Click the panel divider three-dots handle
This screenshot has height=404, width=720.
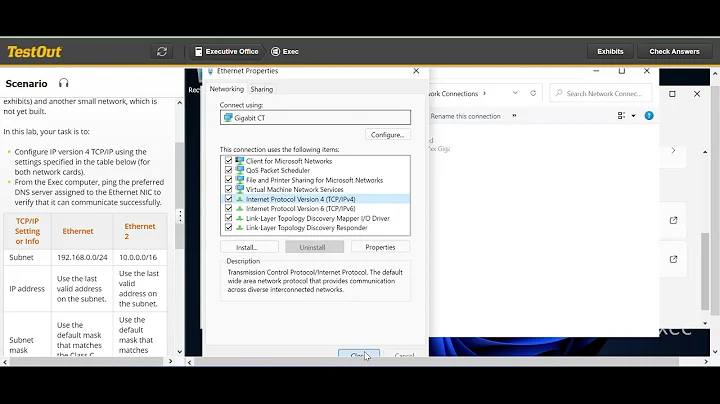180,216
